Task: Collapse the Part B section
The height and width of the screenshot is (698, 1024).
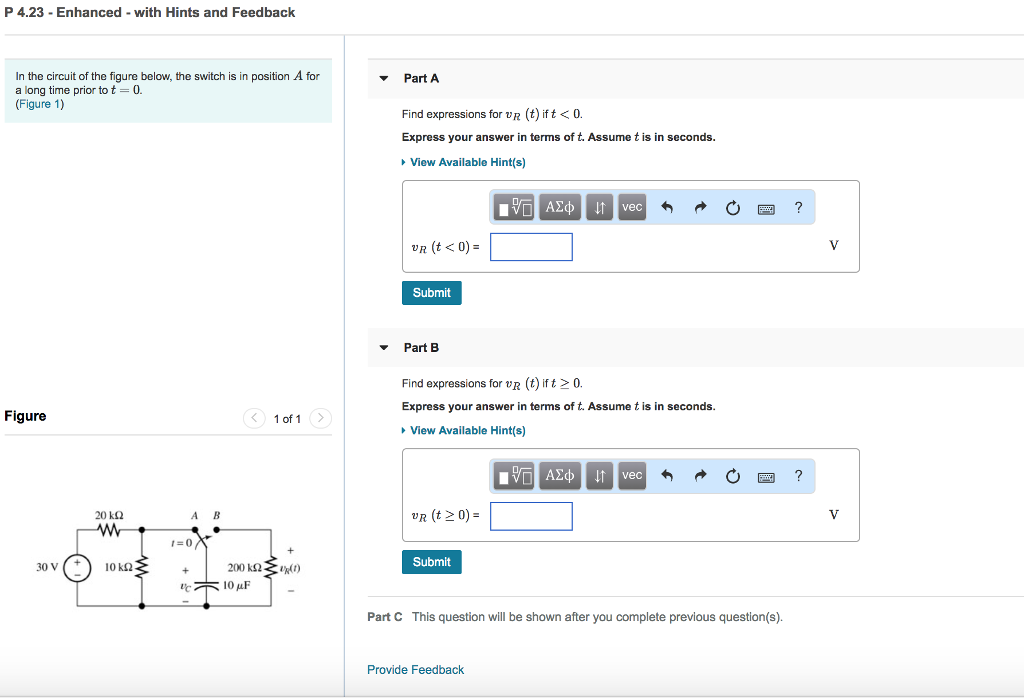Action: click(x=384, y=347)
